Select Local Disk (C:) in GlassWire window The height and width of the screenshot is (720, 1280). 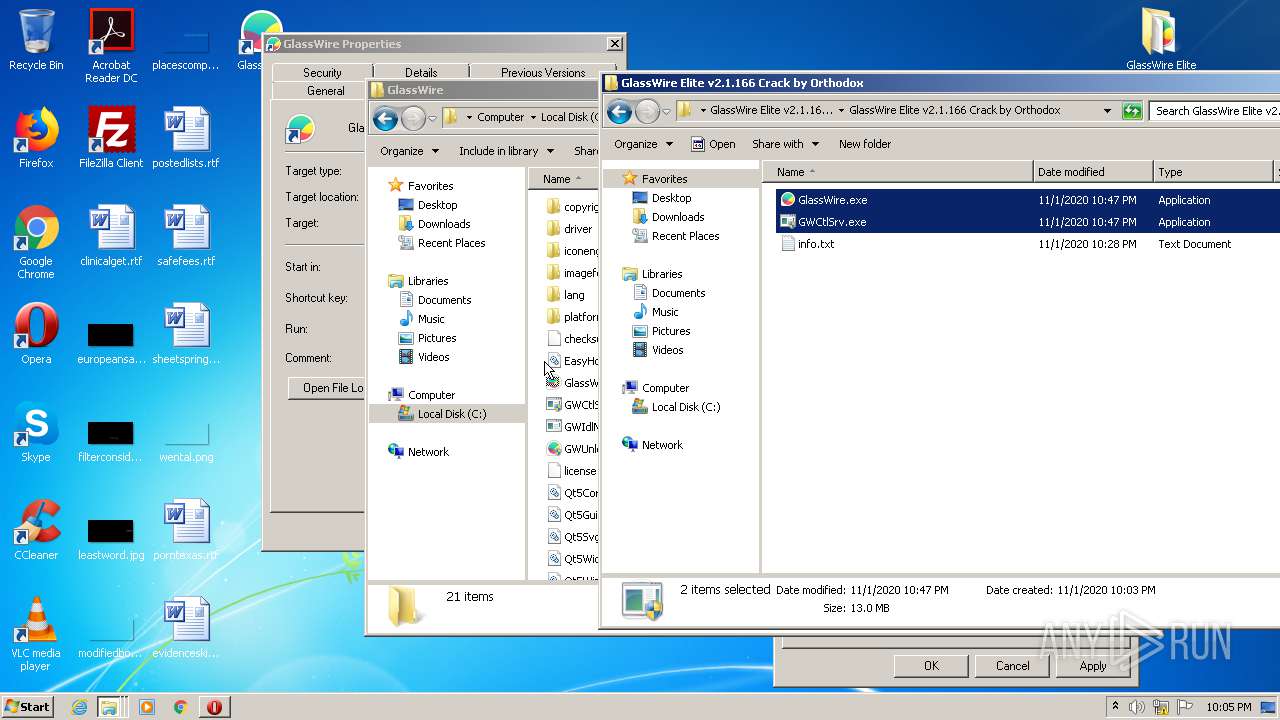tap(451, 414)
